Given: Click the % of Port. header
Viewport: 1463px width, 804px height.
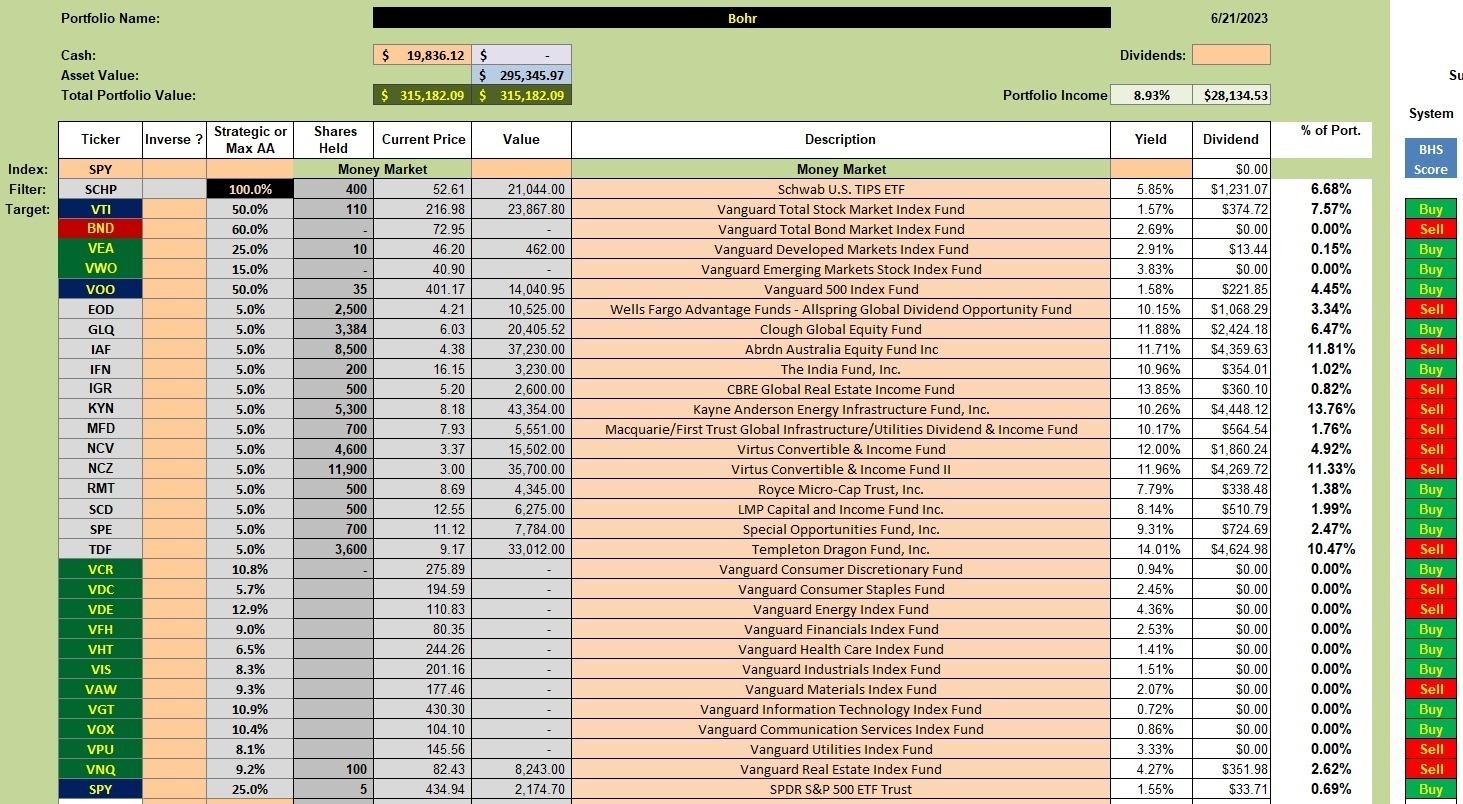Looking at the screenshot, I should click(x=1331, y=131).
